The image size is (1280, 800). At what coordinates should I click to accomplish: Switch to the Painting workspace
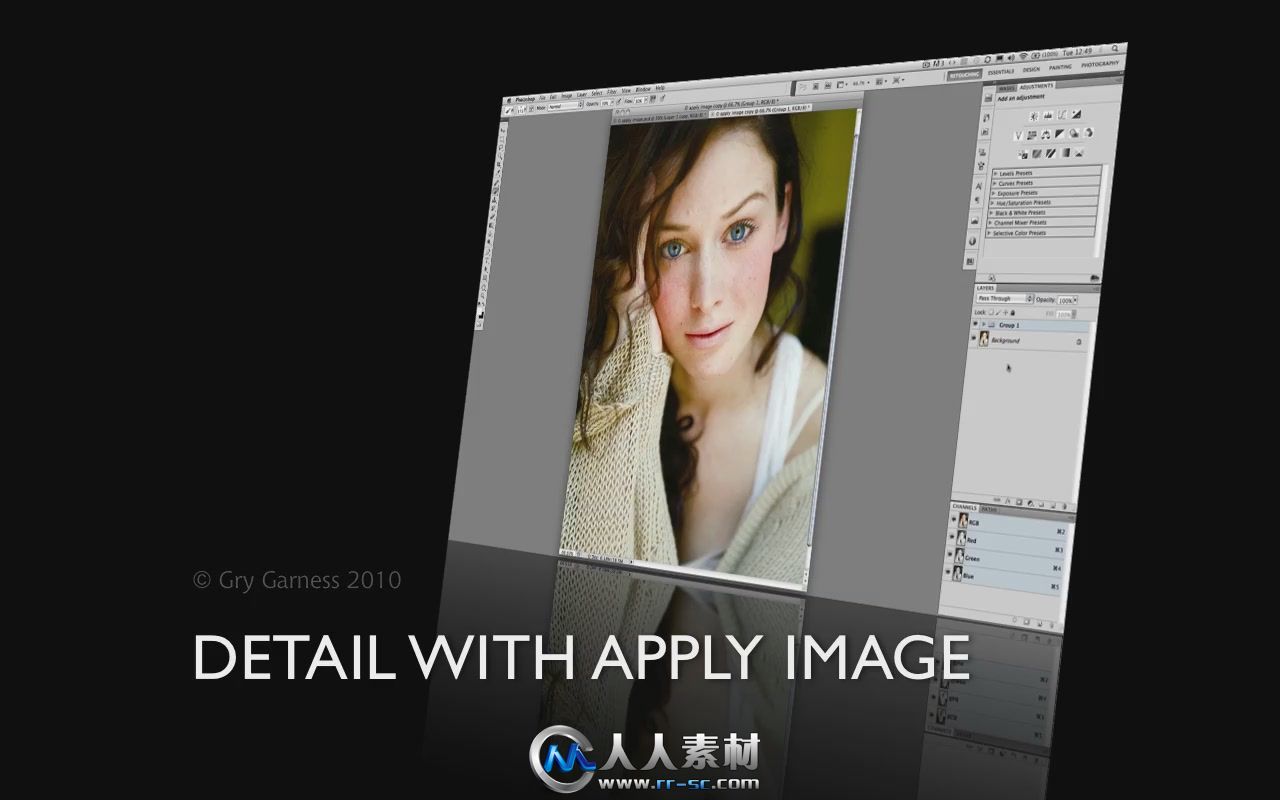pyautogui.click(x=1060, y=67)
